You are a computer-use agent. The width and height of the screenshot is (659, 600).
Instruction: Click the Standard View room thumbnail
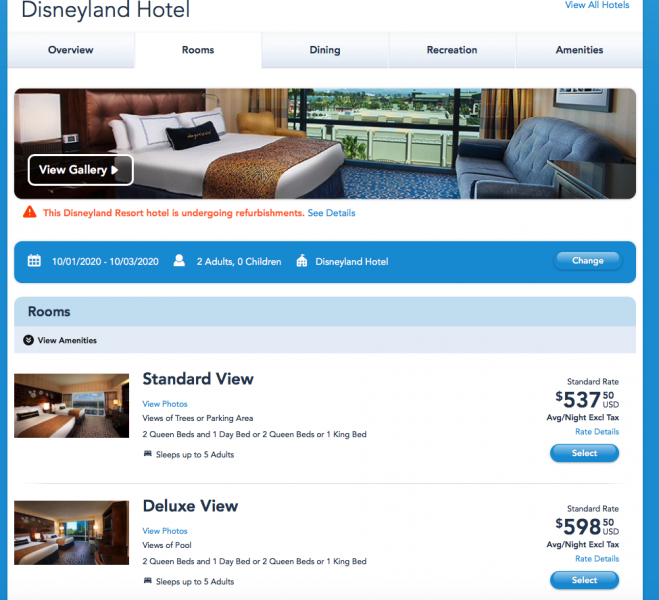[x=71, y=405]
